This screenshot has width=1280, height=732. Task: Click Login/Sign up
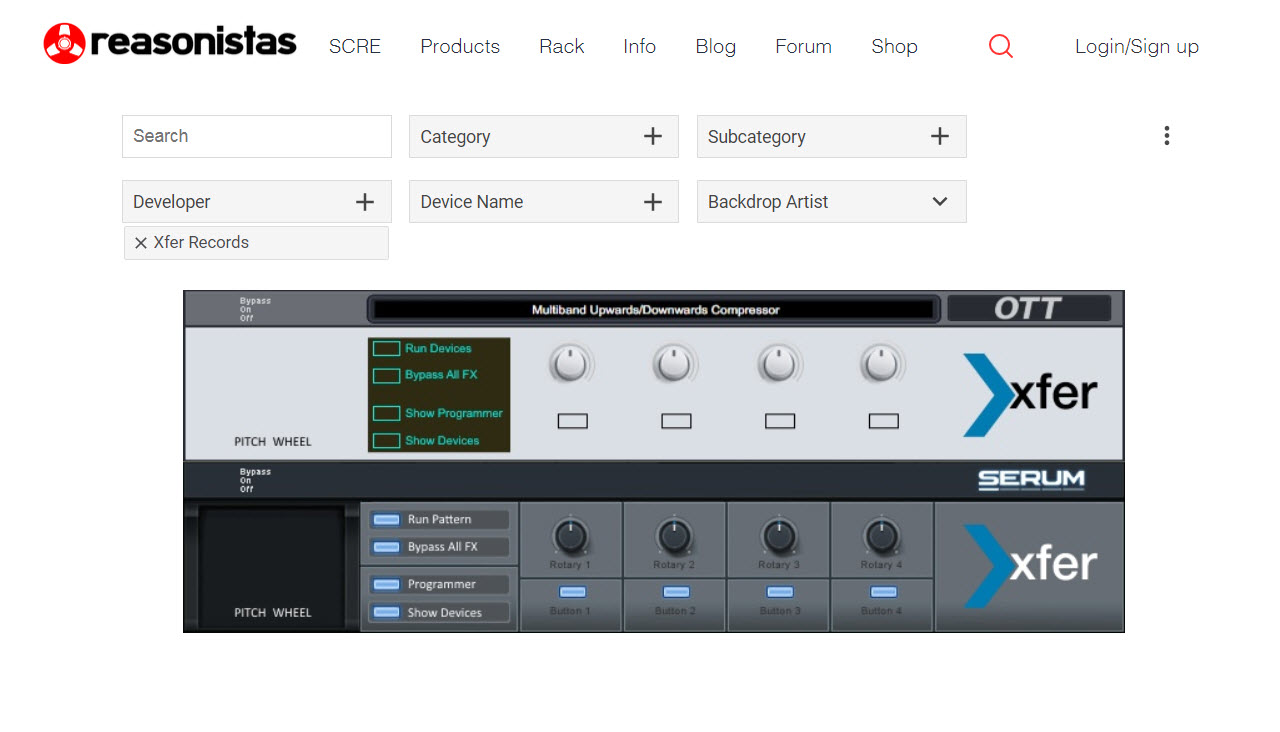click(x=1136, y=46)
